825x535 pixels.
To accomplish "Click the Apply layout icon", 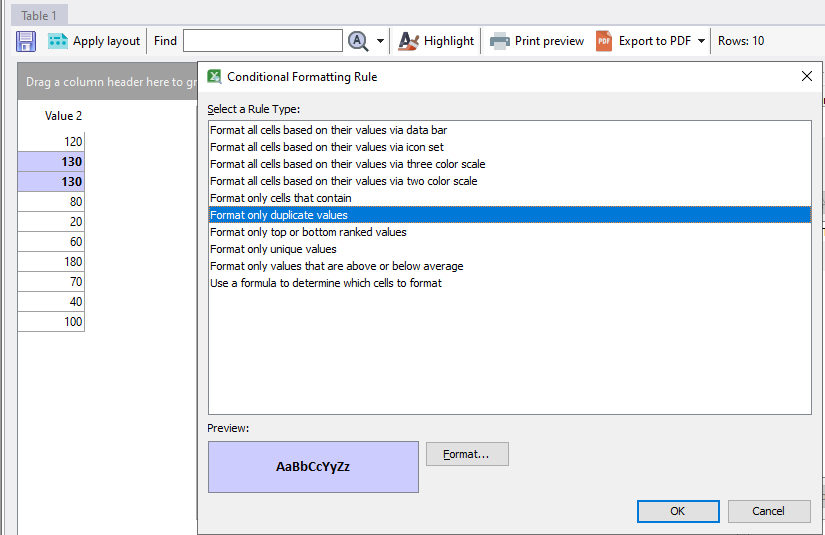I will pyautogui.click(x=58, y=41).
